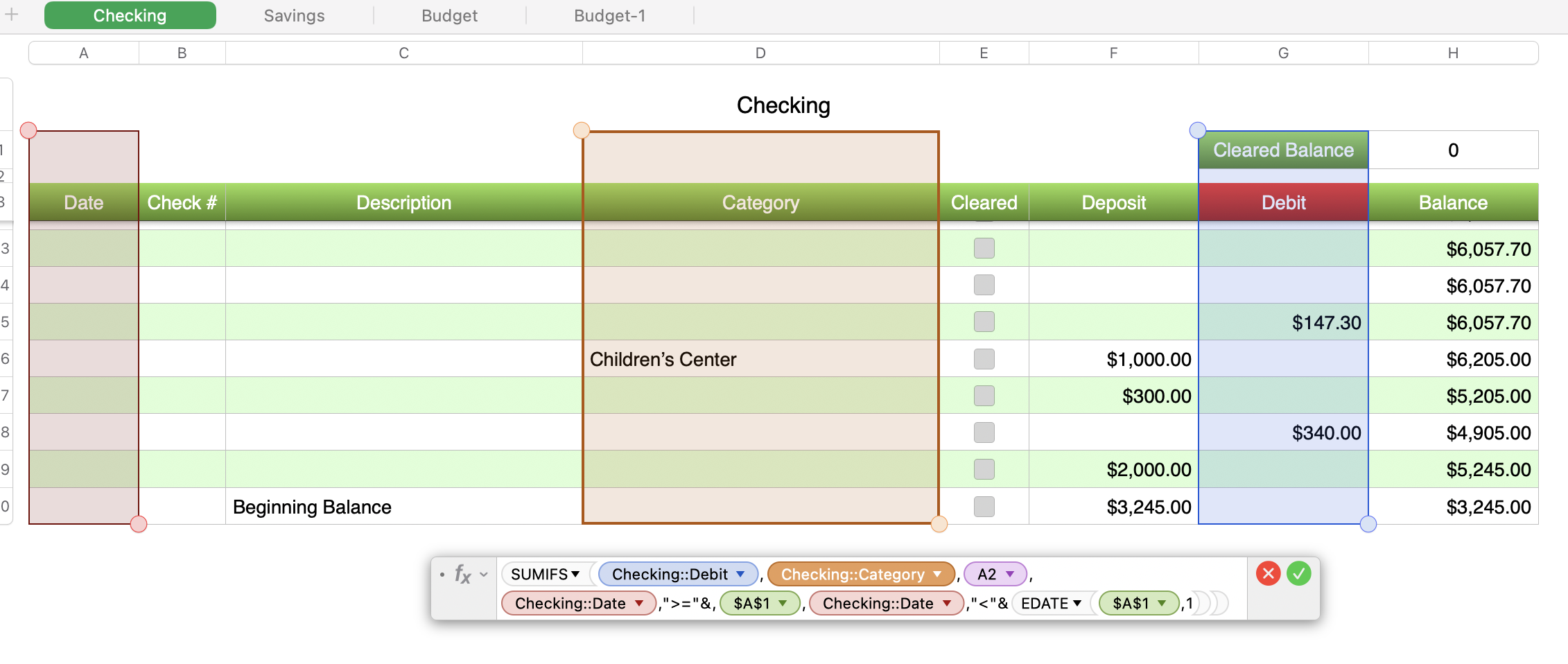The height and width of the screenshot is (664, 1568).
Task: Click the Cleared Balance header cell
Action: [x=1283, y=150]
